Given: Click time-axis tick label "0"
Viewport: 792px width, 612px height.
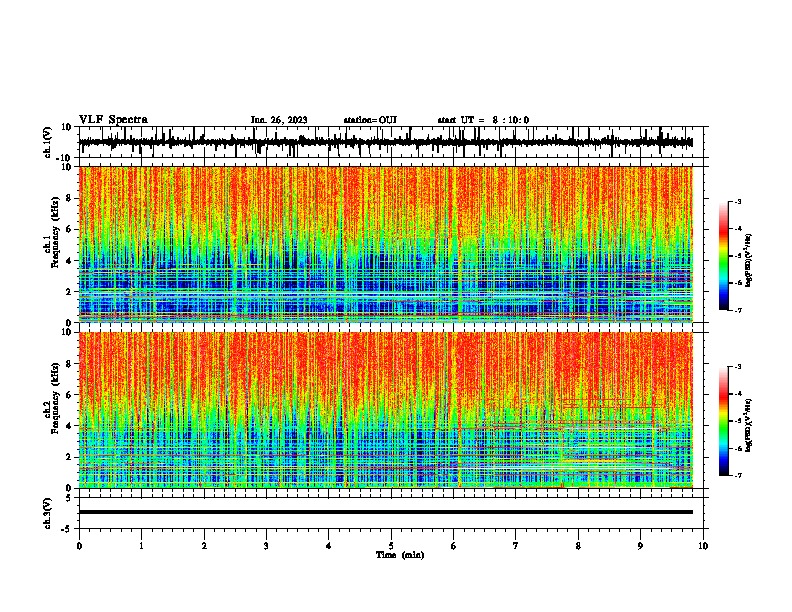Looking at the screenshot, I should tap(79, 546).
